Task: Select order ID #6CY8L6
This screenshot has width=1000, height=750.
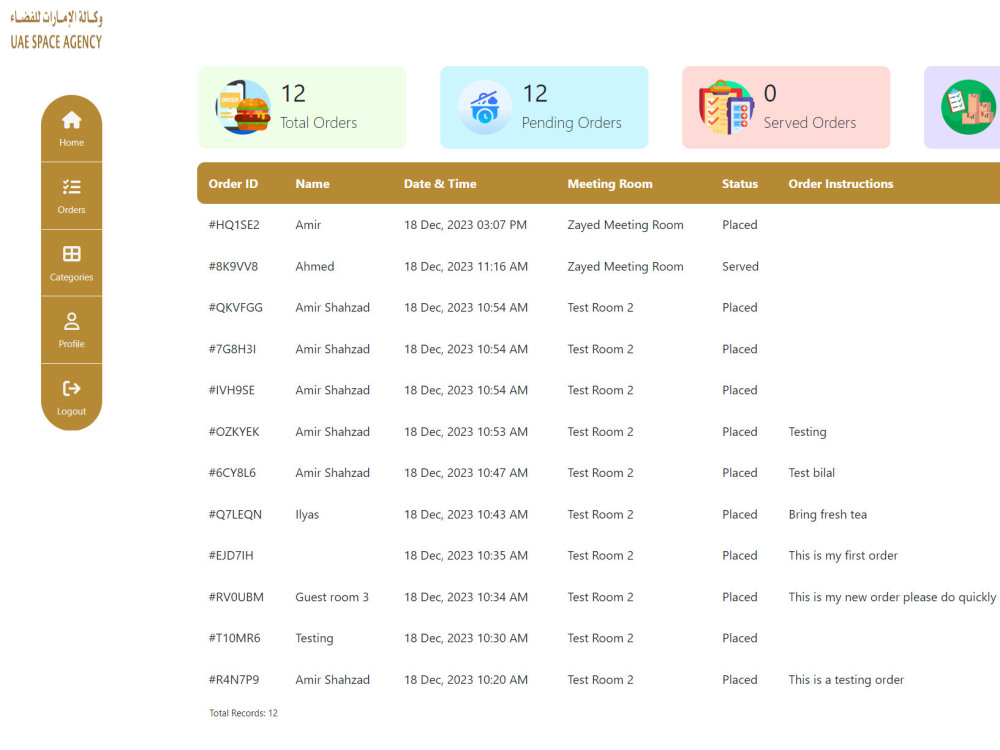Action: click(x=232, y=473)
